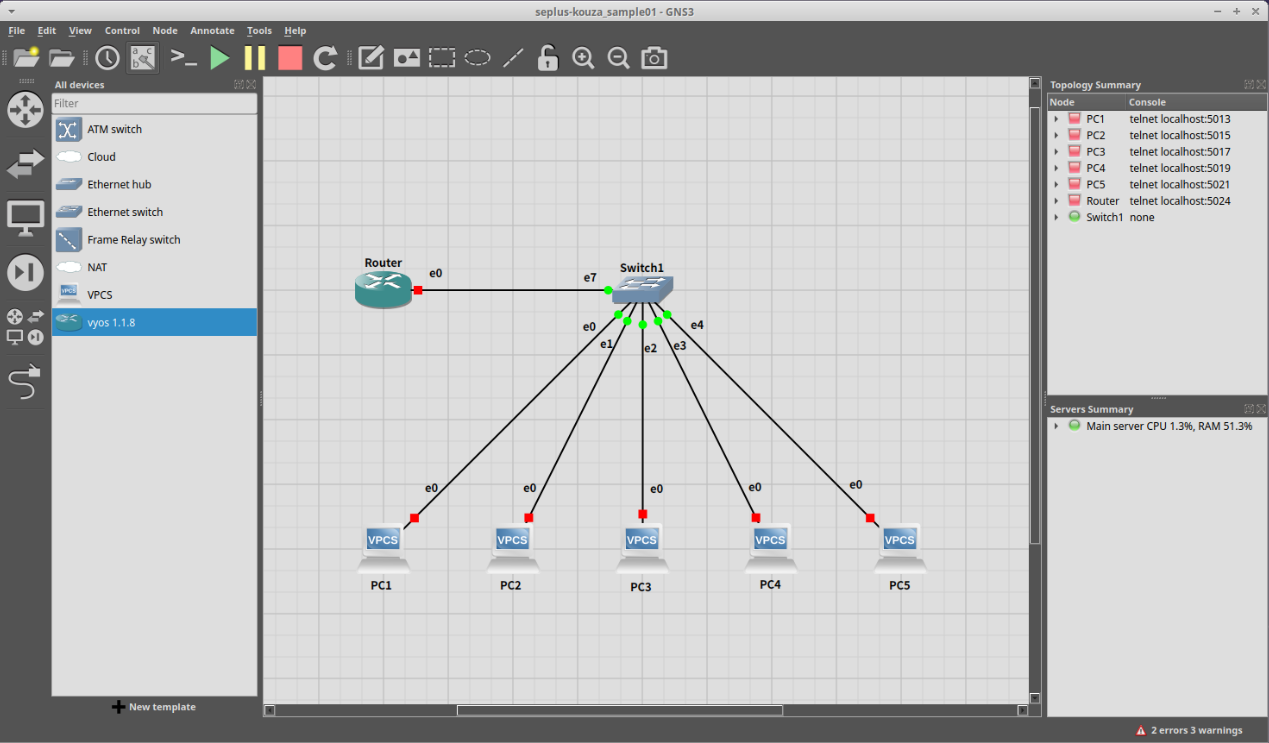Stop all nodes with red square button
Image resolution: width=1269 pixels, height=743 pixels.
[290, 58]
